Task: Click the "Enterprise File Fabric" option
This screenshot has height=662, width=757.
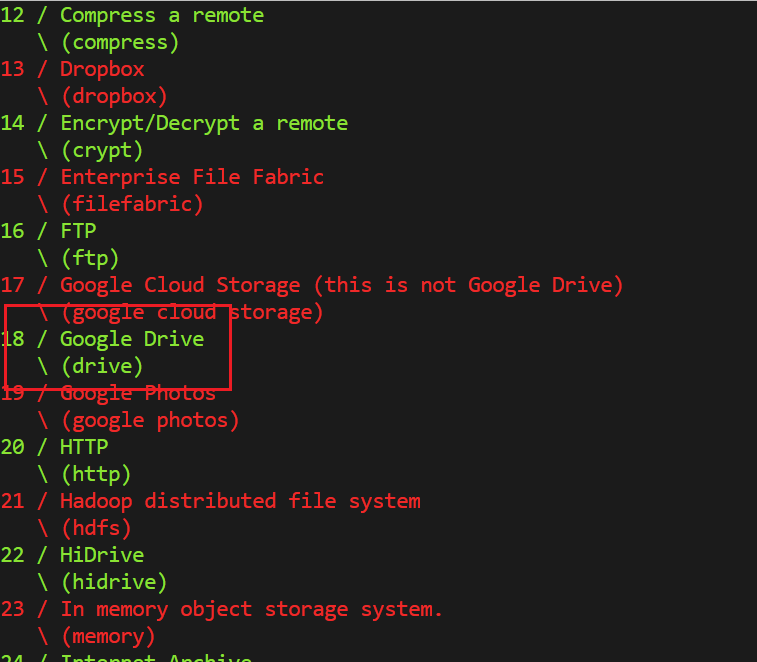Action: 192,177
